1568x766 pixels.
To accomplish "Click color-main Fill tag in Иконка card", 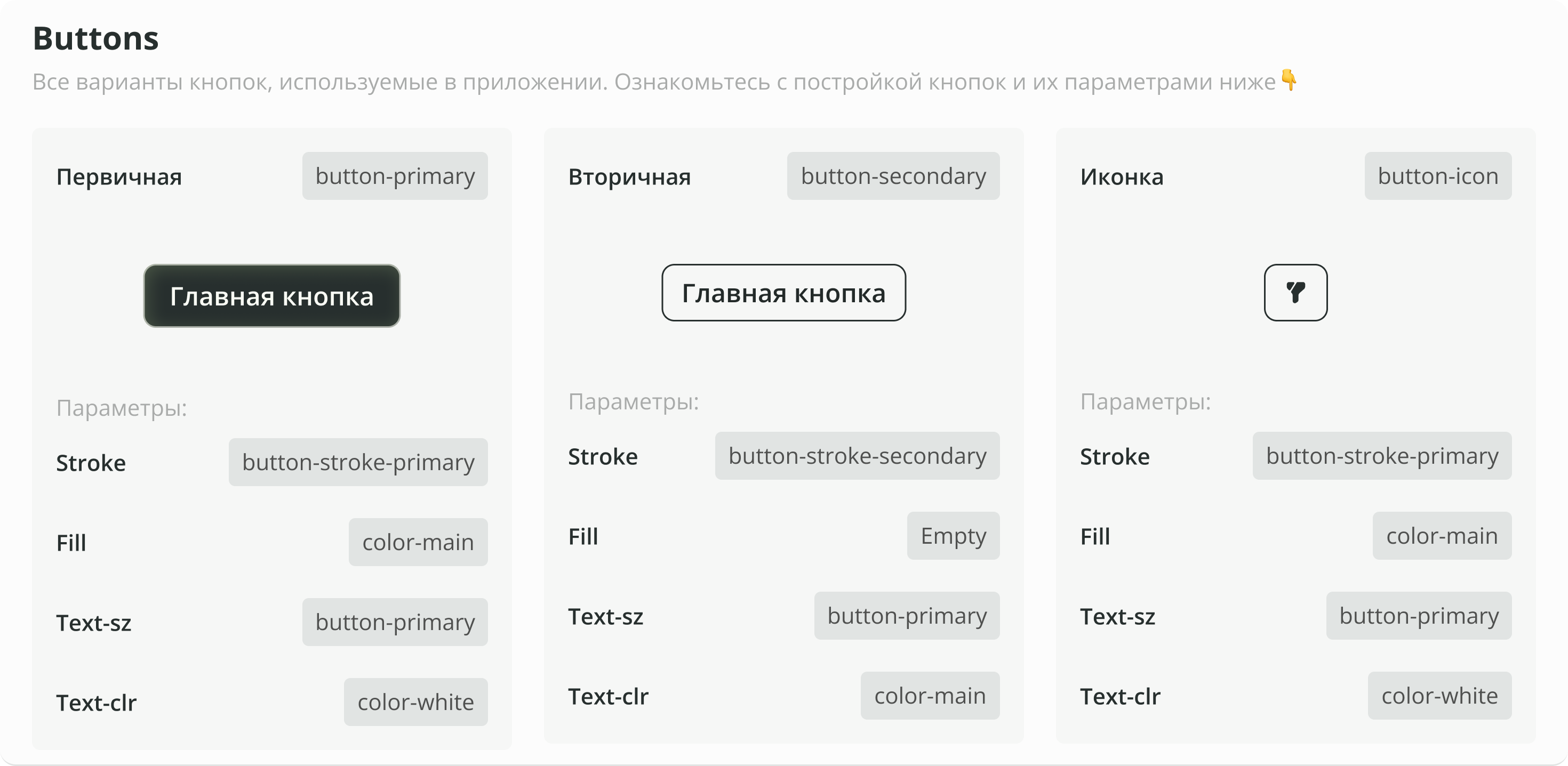I will [x=1442, y=535].
